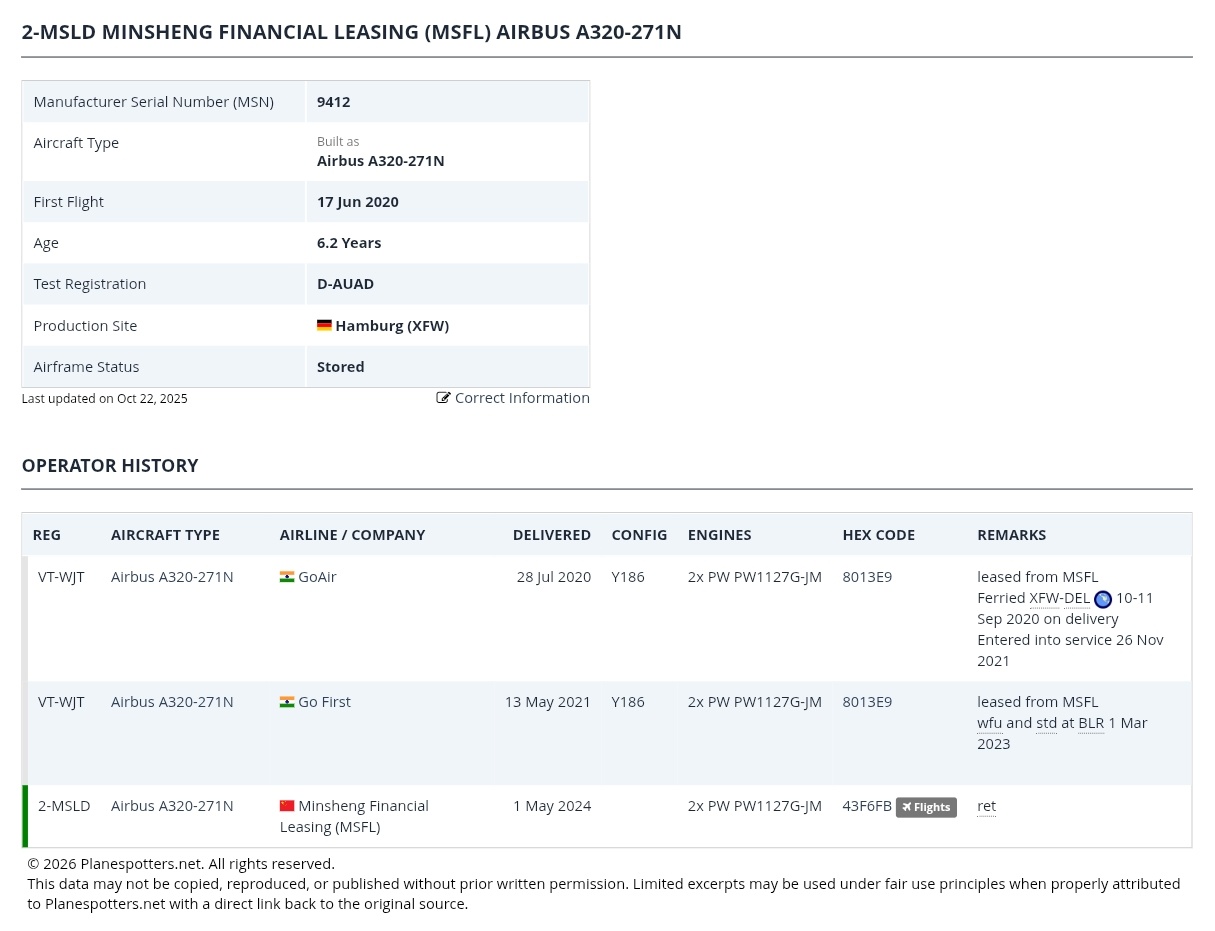Click the blue globe icon after XFW-DEL
The height and width of the screenshot is (931, 1215).
pyautogui.click(x=1103, y=599)
